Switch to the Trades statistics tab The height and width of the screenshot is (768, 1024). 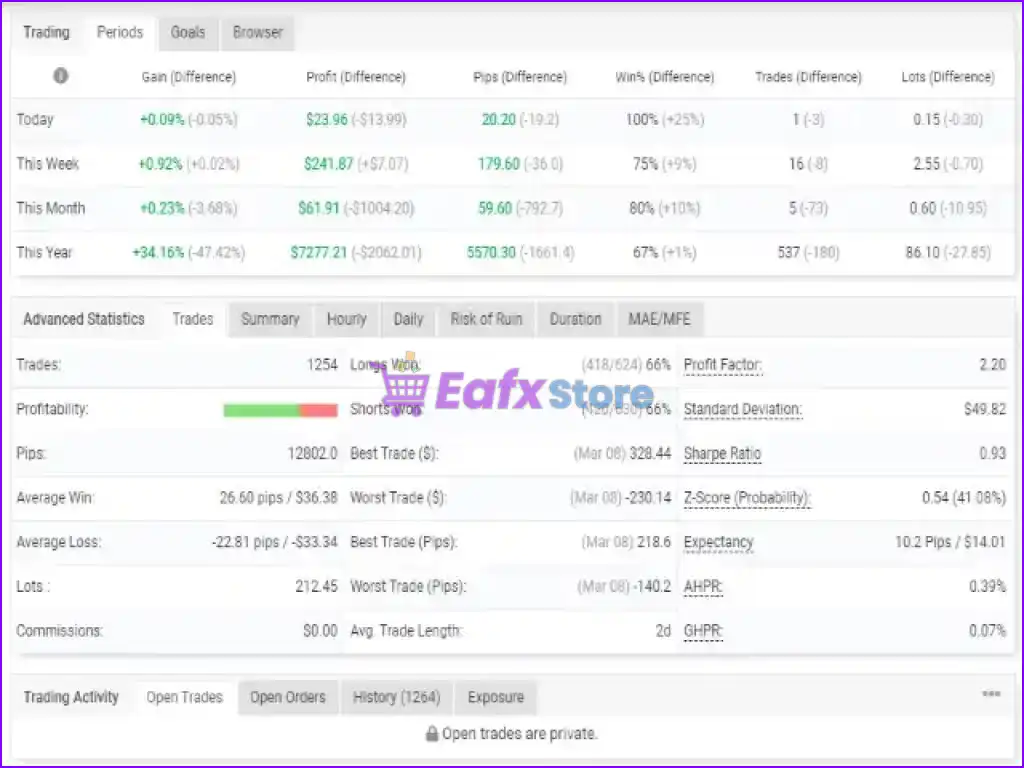tap(193, 319)
